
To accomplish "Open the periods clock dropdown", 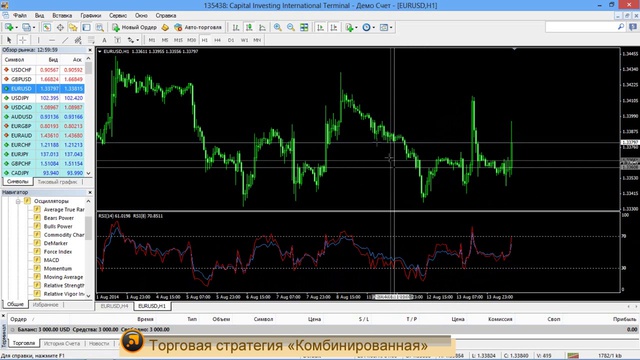I will 369,27.
